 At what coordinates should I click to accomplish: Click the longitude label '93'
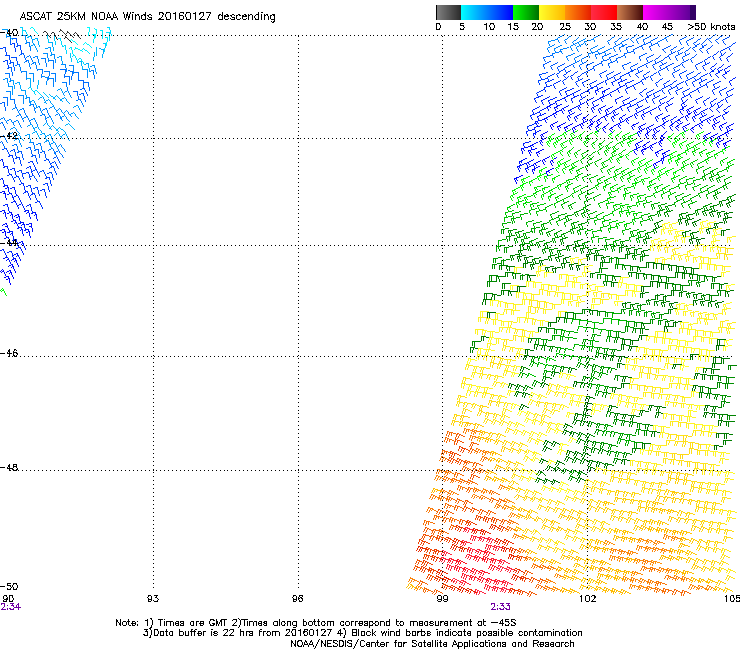point(152,599)
